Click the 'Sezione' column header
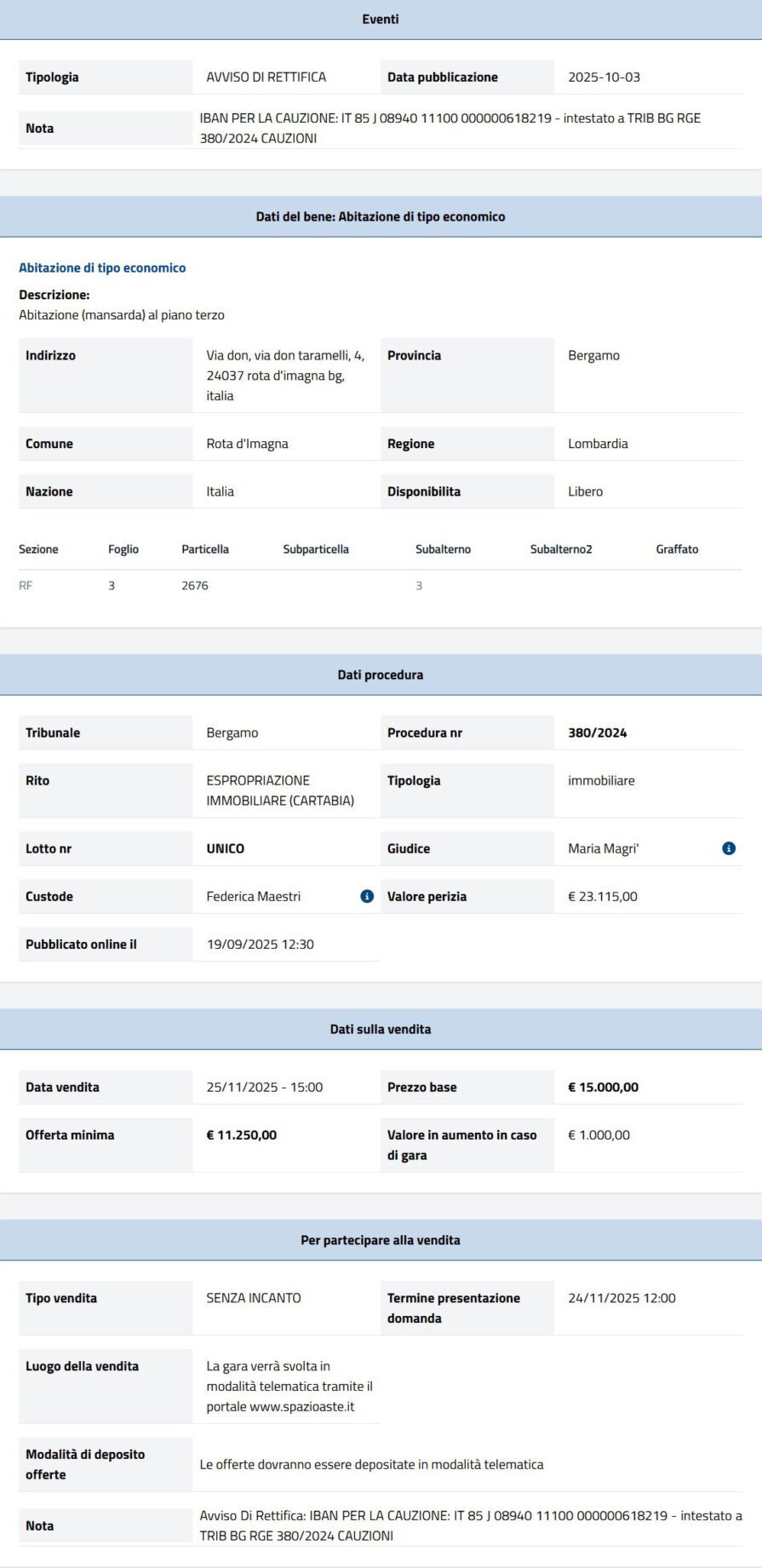This screenshot has width=762, height=1568. tap(38, 549)
